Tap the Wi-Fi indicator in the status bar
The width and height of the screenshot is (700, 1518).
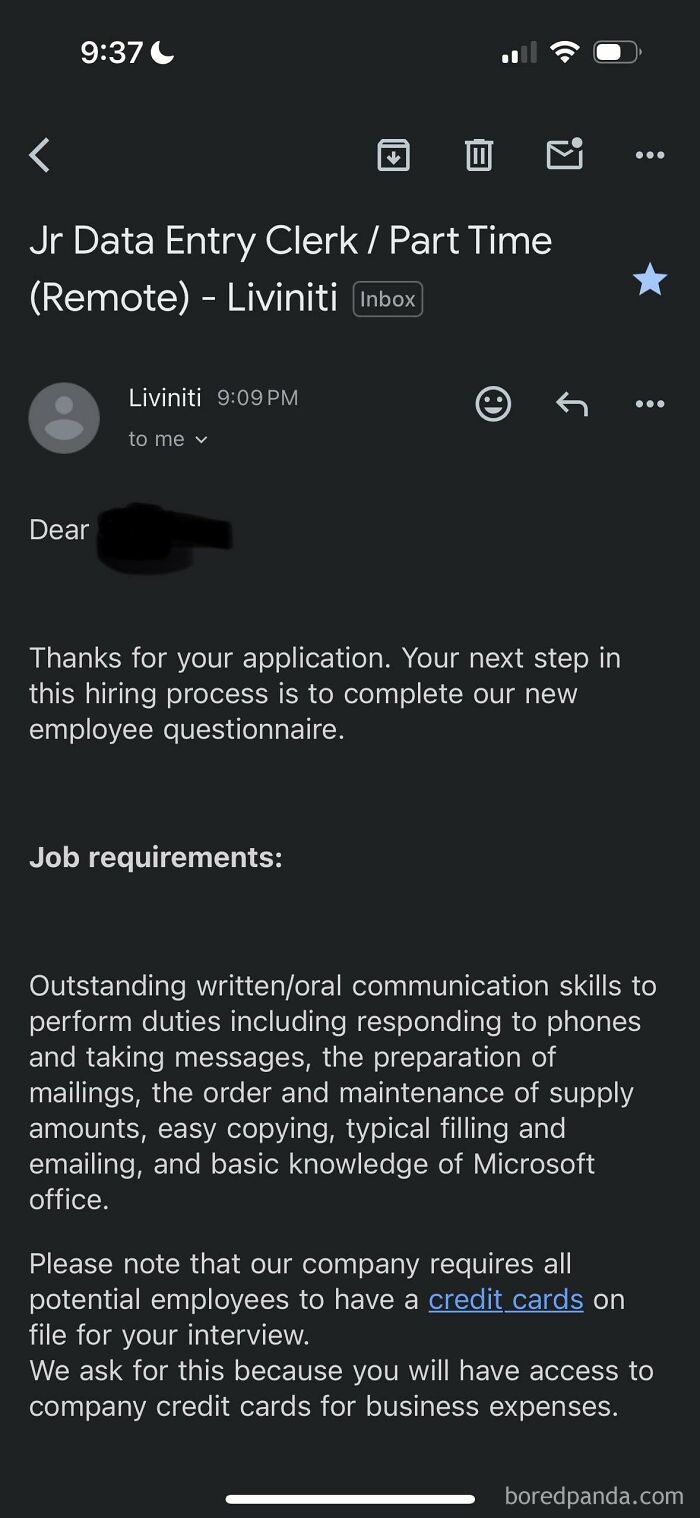click(x=564, y=52)
